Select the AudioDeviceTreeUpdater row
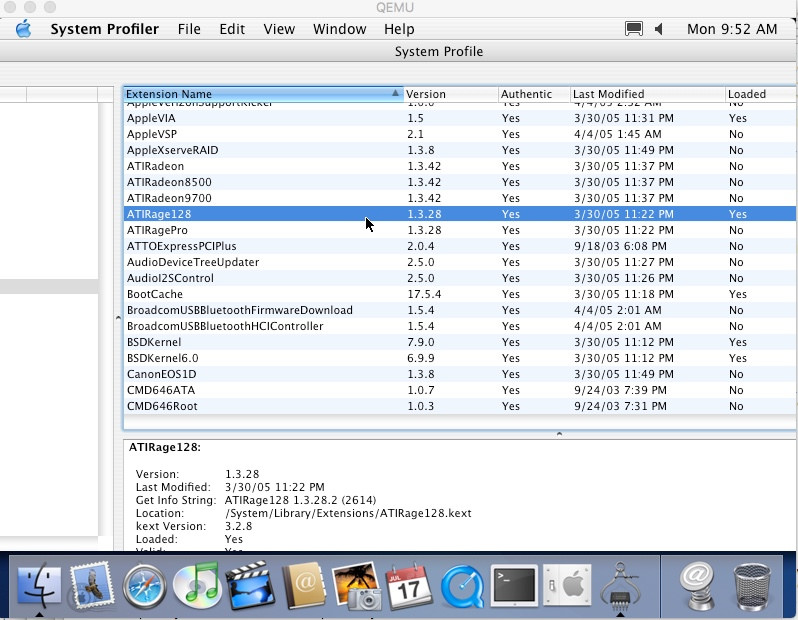The image size is (798, 620). [460, 262]
